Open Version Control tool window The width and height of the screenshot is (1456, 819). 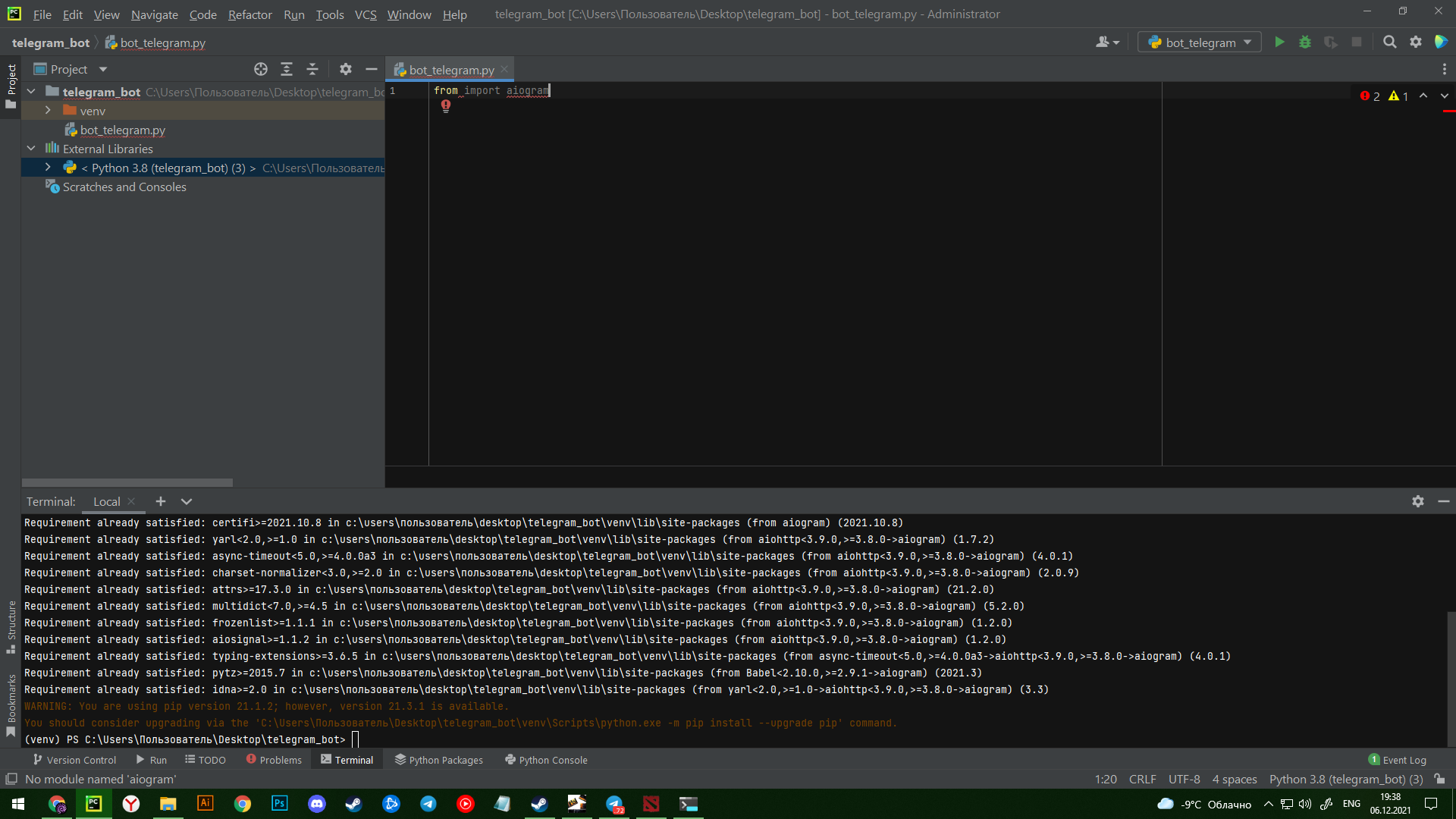pos(74,760)
